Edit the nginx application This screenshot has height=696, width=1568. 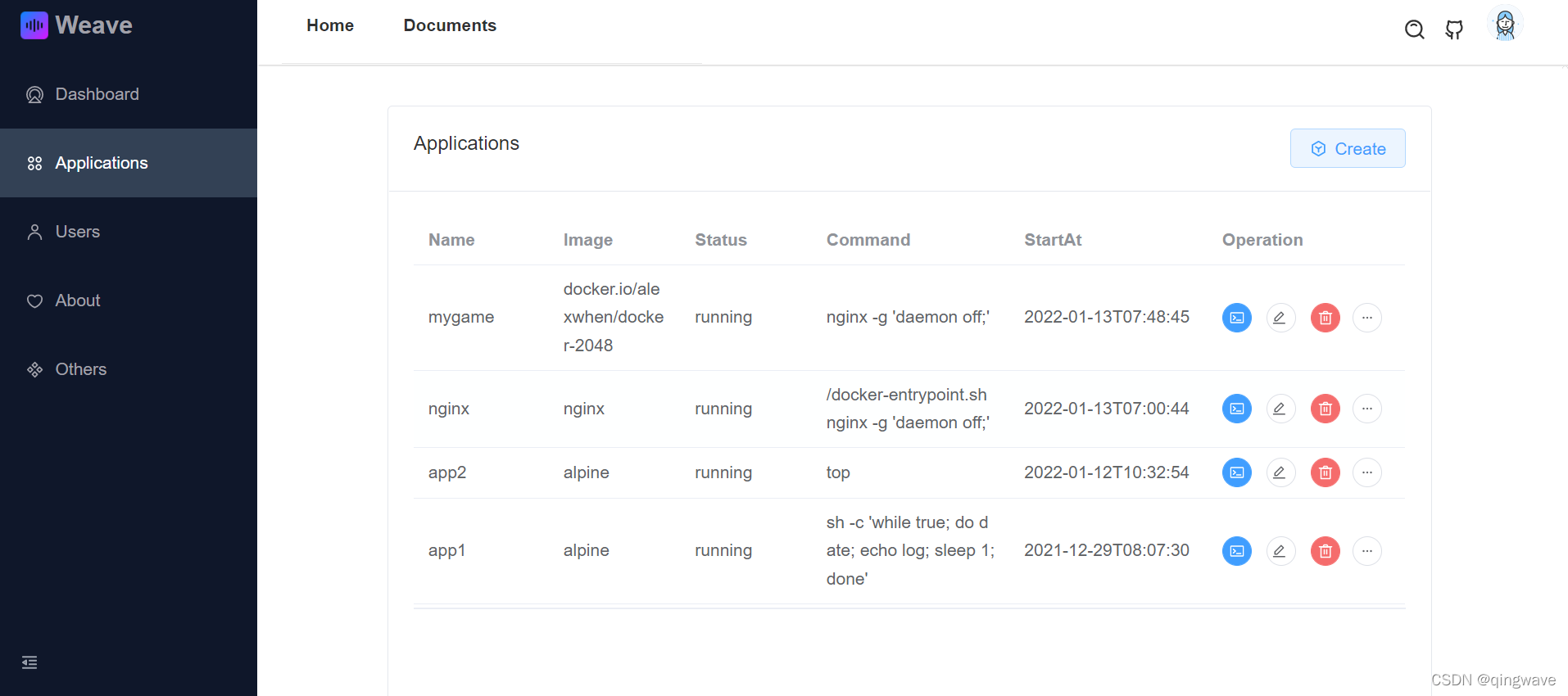(1280, 409)
